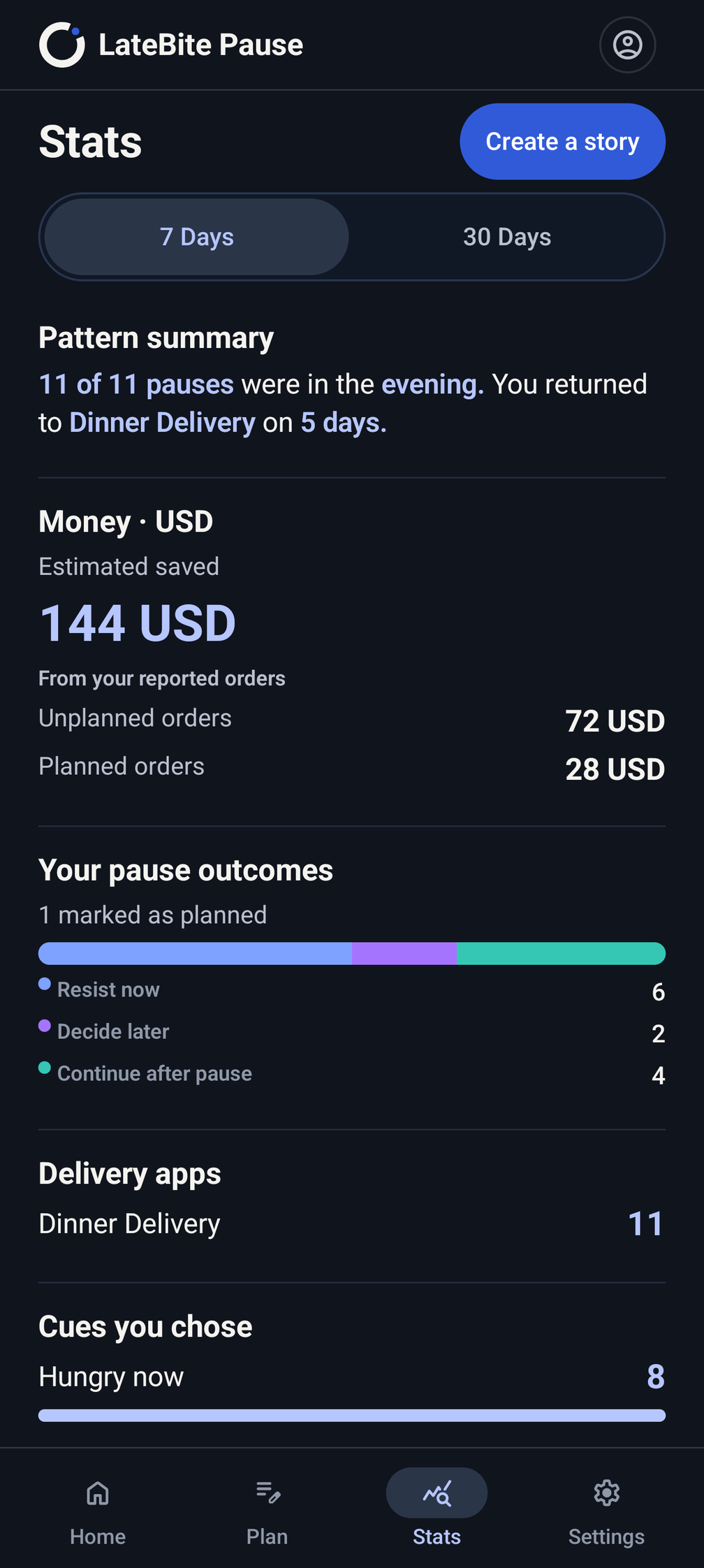Tap the Hungry now cue progress bar
The height and width of the screenshot is (1568, 704).
click(352, 1416)
